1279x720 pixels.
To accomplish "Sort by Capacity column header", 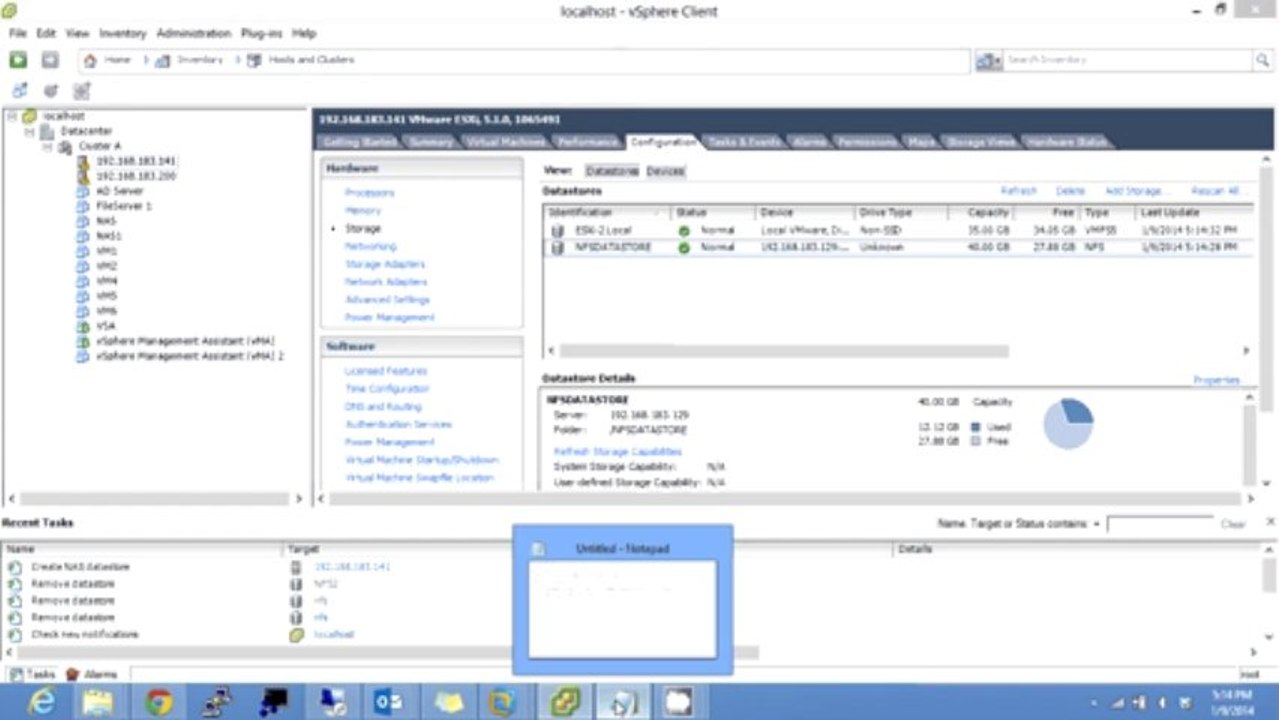I will (x=988, y=213).
